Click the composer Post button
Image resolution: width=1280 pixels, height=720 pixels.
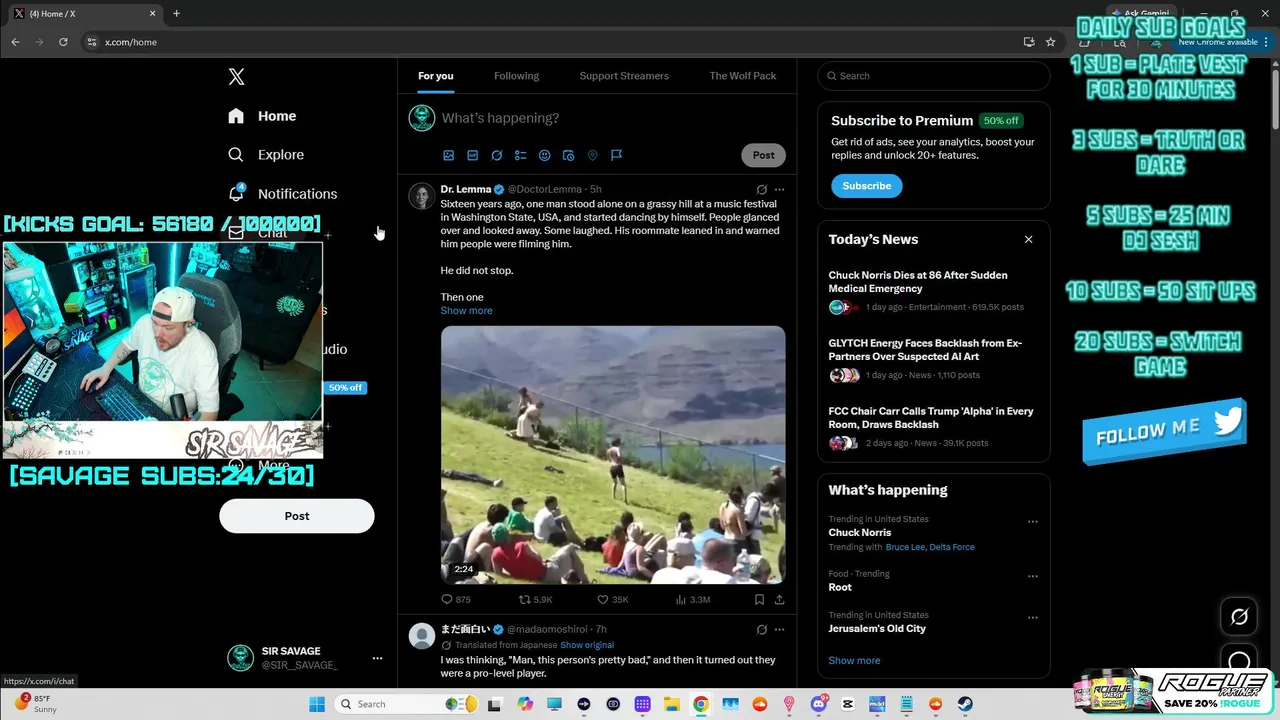[763, 155]
